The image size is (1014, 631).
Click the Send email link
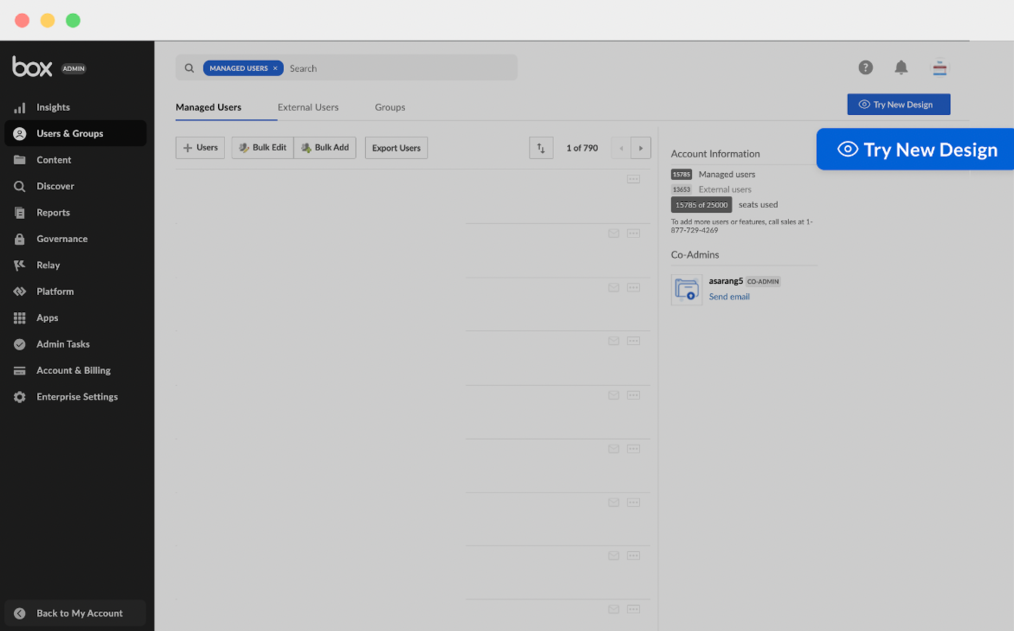(729, 297)
